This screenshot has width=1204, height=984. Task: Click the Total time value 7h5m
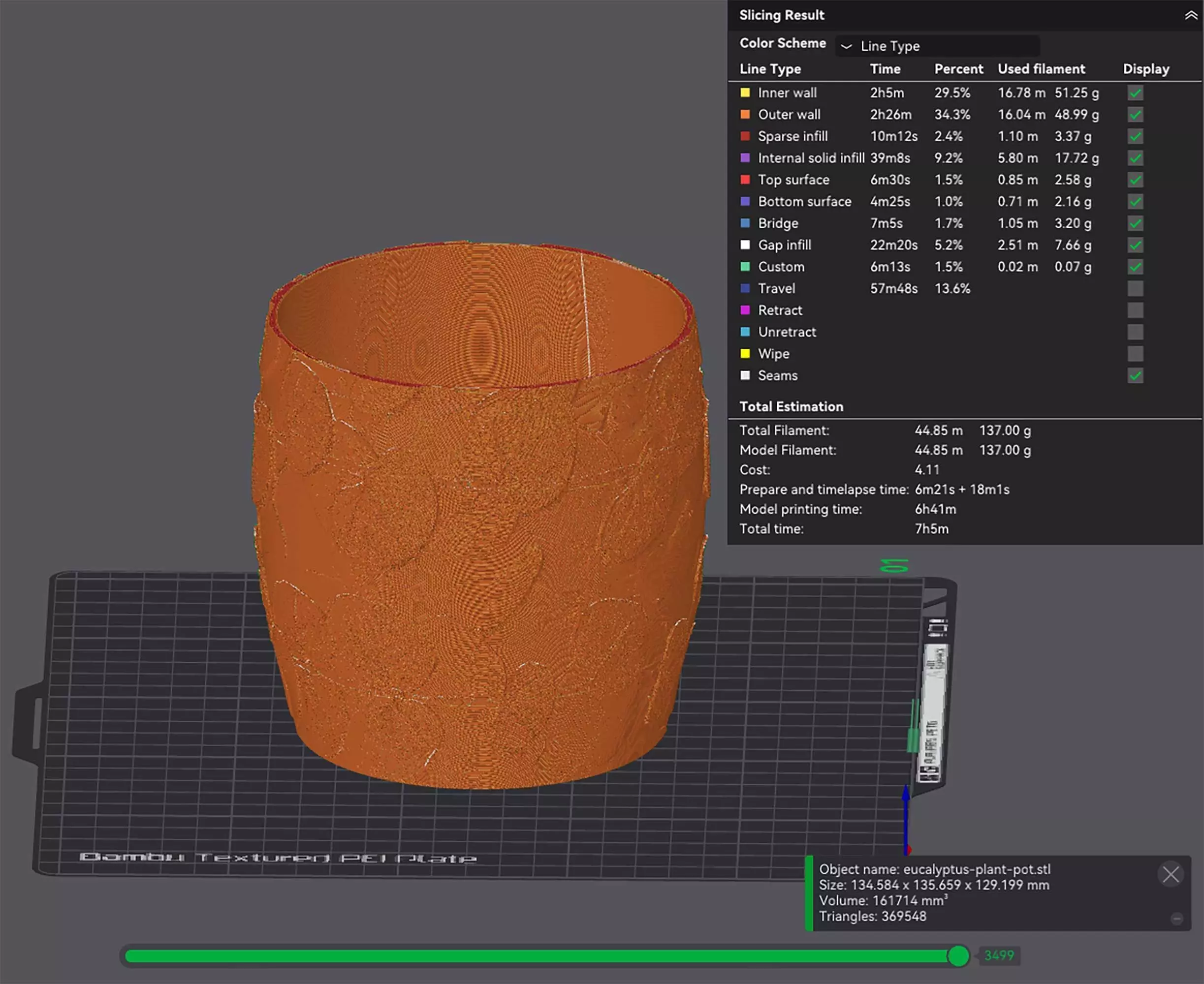[x=931, y=529]
